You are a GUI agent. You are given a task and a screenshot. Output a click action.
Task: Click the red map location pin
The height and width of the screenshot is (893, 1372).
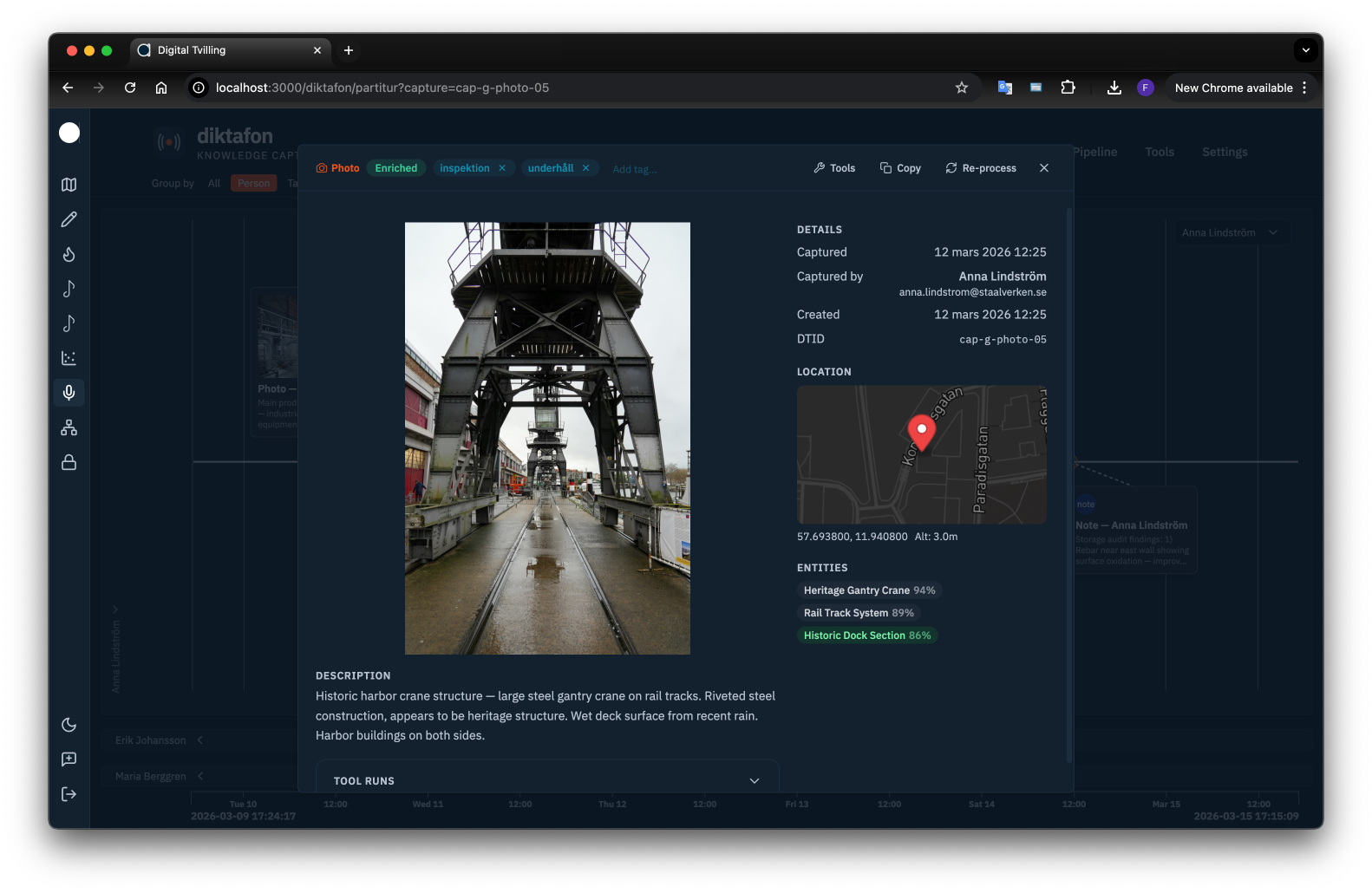tap(921, 433)
